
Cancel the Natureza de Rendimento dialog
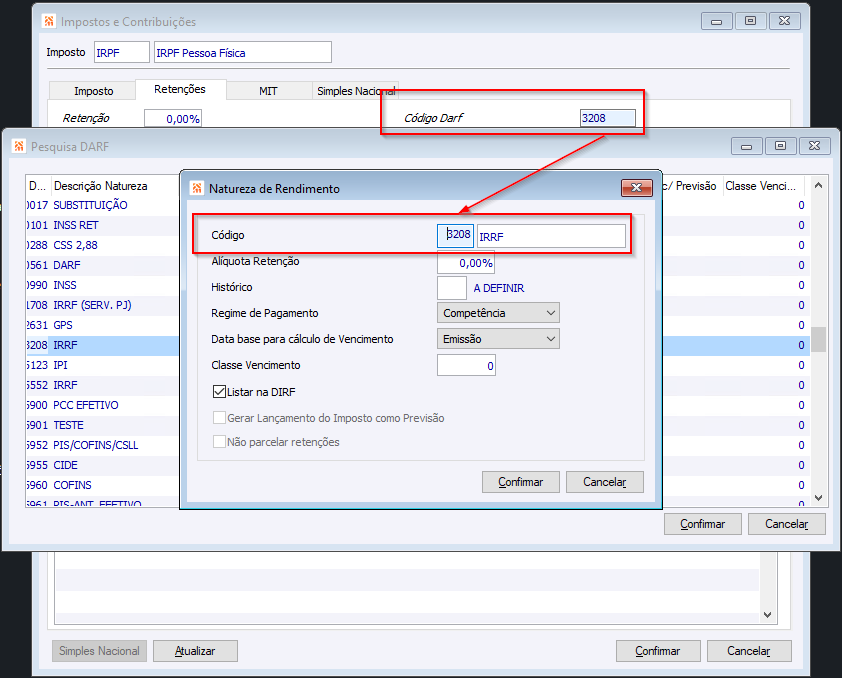point(605,482)
